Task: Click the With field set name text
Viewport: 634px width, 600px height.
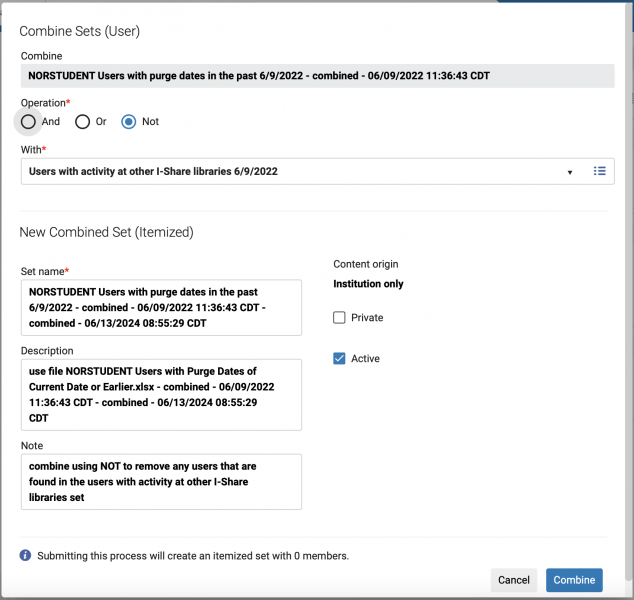Action: [153, 171]
